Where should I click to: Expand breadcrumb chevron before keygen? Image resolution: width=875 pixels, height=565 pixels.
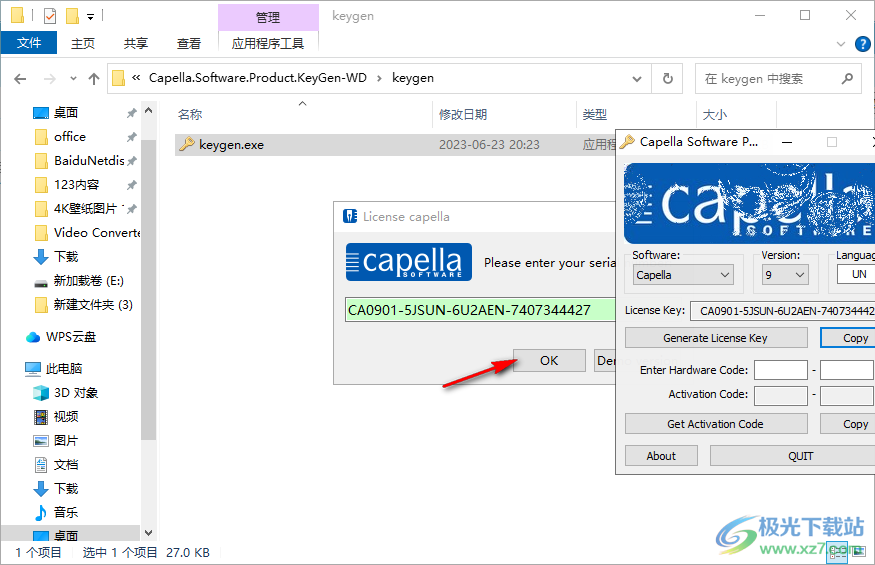click(x=379, y=79)
